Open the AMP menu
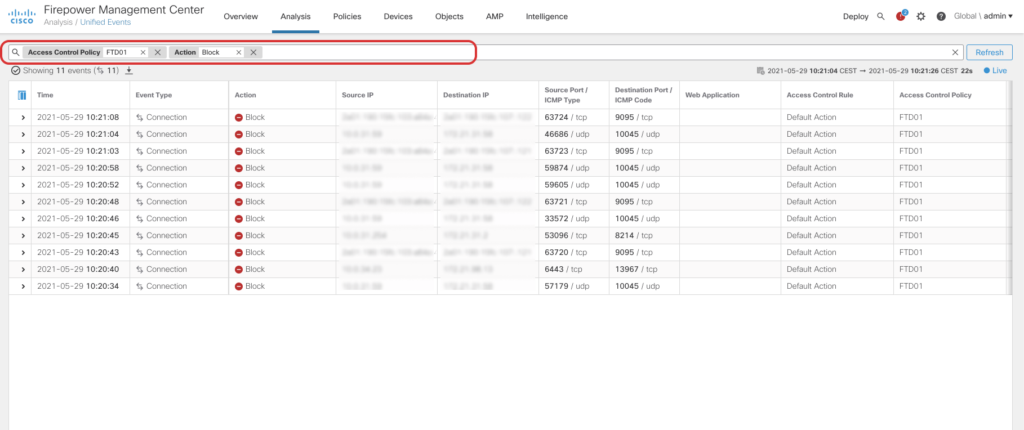The width and height of the screenshot is (1024, 430). (x=494, y=16)
